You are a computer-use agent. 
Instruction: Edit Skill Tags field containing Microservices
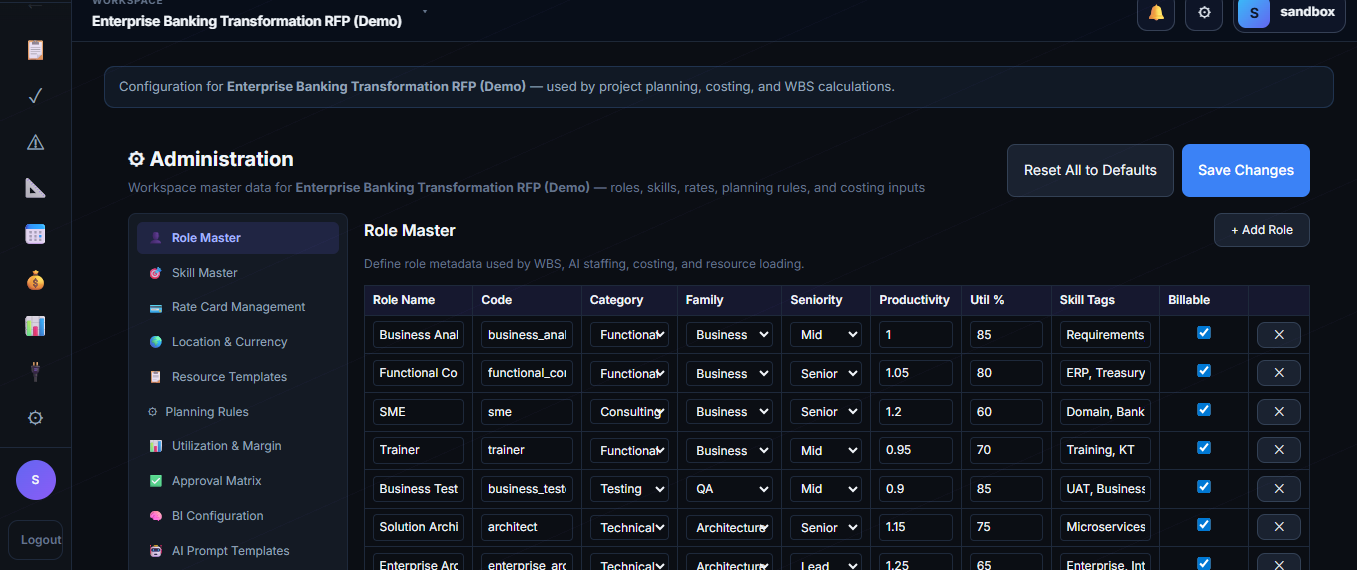coord(1105,527)
